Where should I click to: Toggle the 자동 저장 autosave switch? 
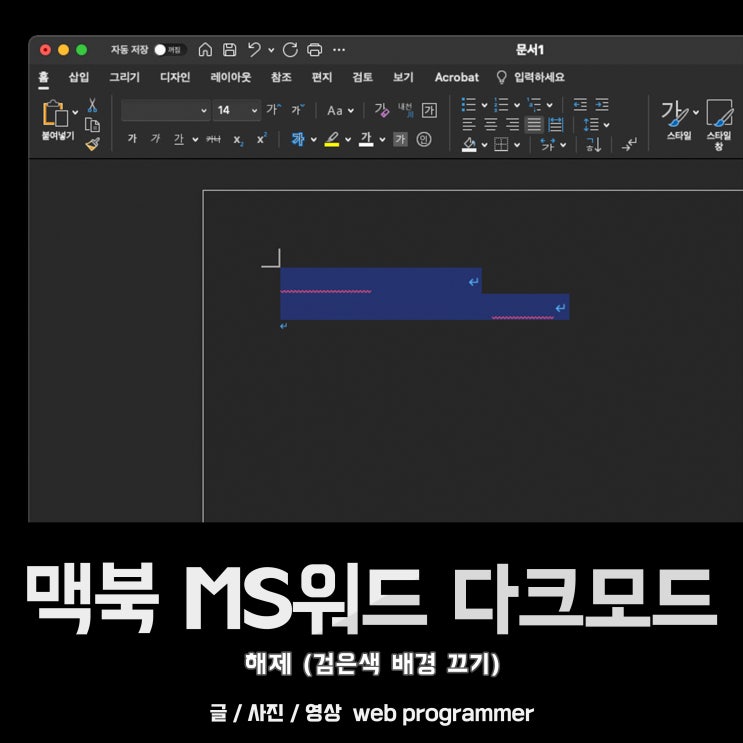pyautogui.click(x=170, y=50)
